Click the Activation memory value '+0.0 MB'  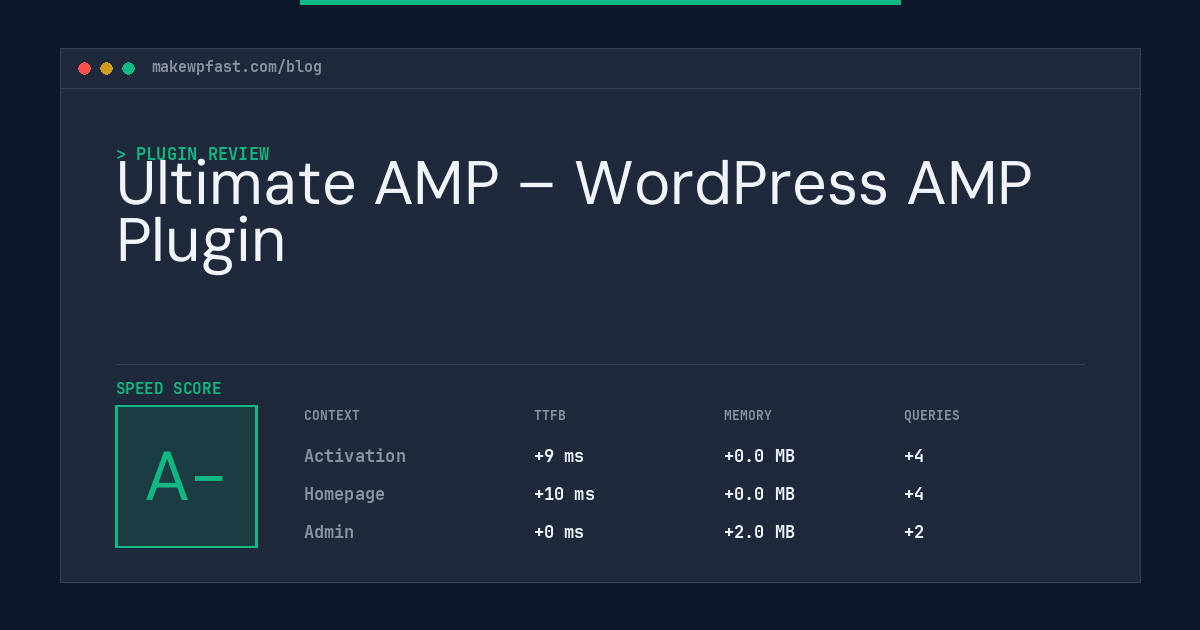point(759,456)
